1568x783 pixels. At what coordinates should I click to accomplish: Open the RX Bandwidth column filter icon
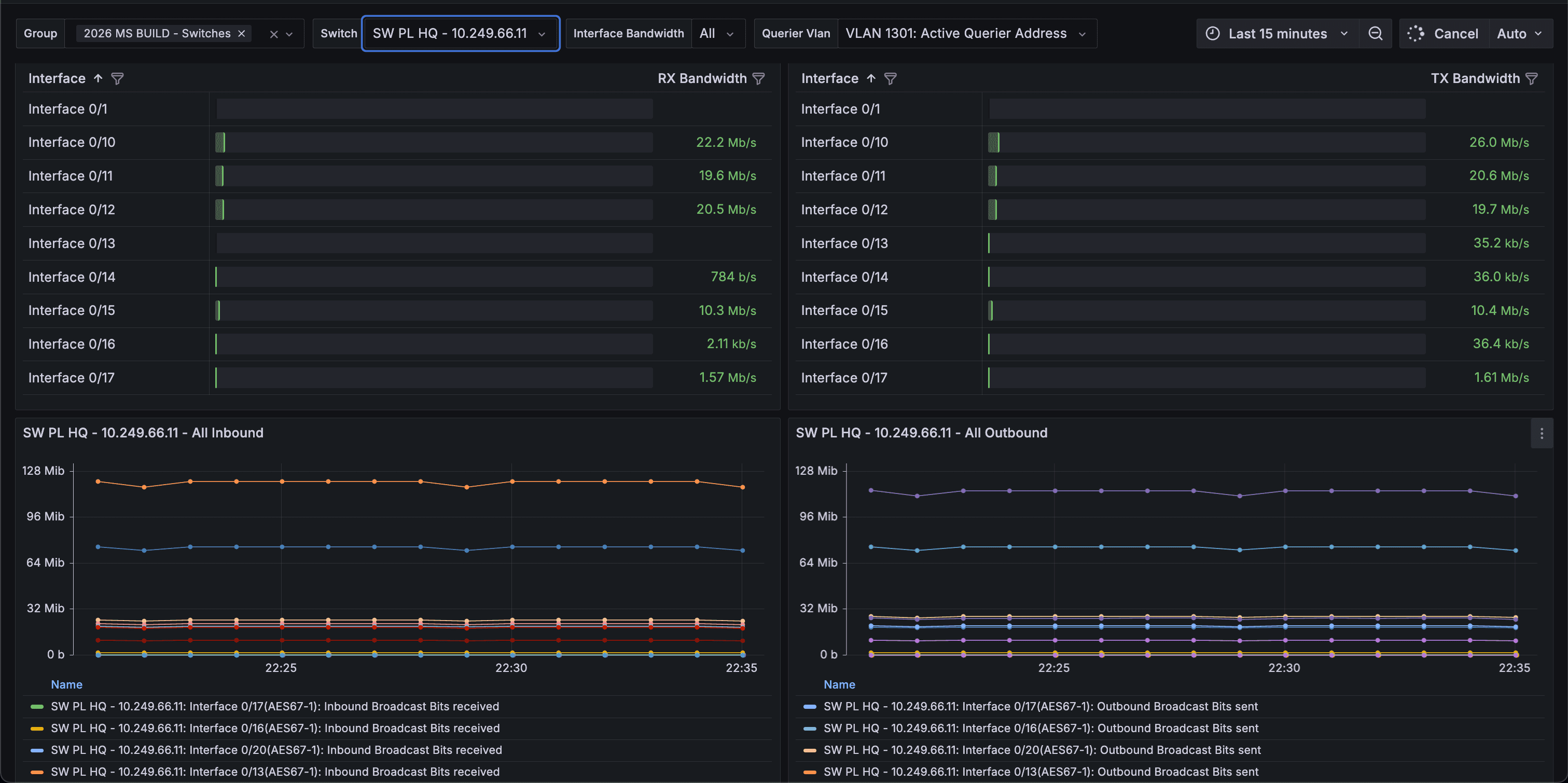tap(758, 78)
